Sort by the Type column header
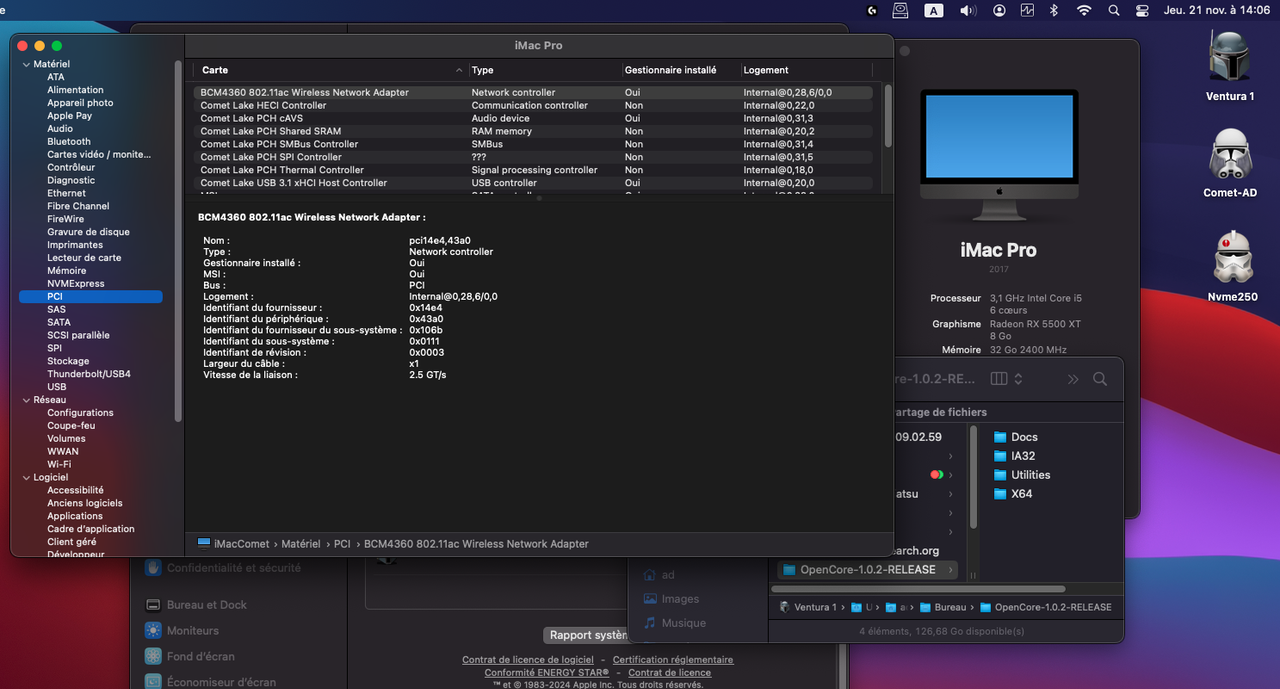This screenshot has height=689, width=1280. coord(543,70)
